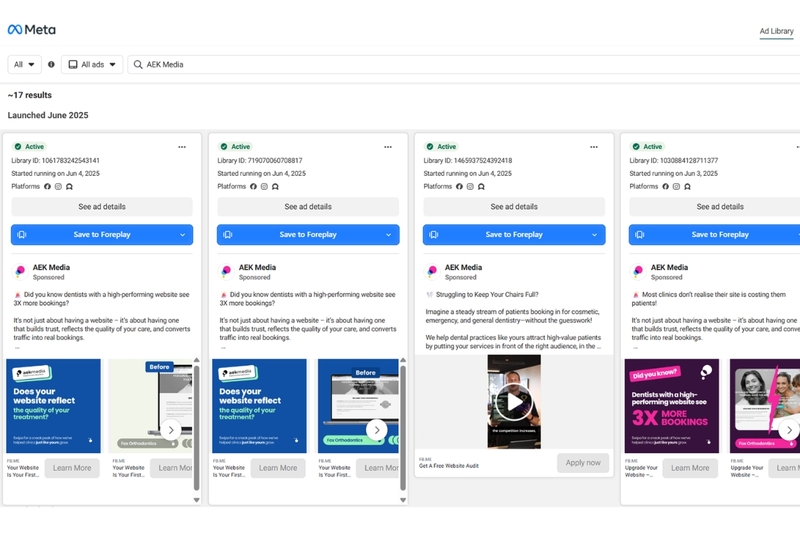Viewport: 800px width, 533px height.
Task: Click See ad details for ad 1061783242543141
Action: point(102,207)
